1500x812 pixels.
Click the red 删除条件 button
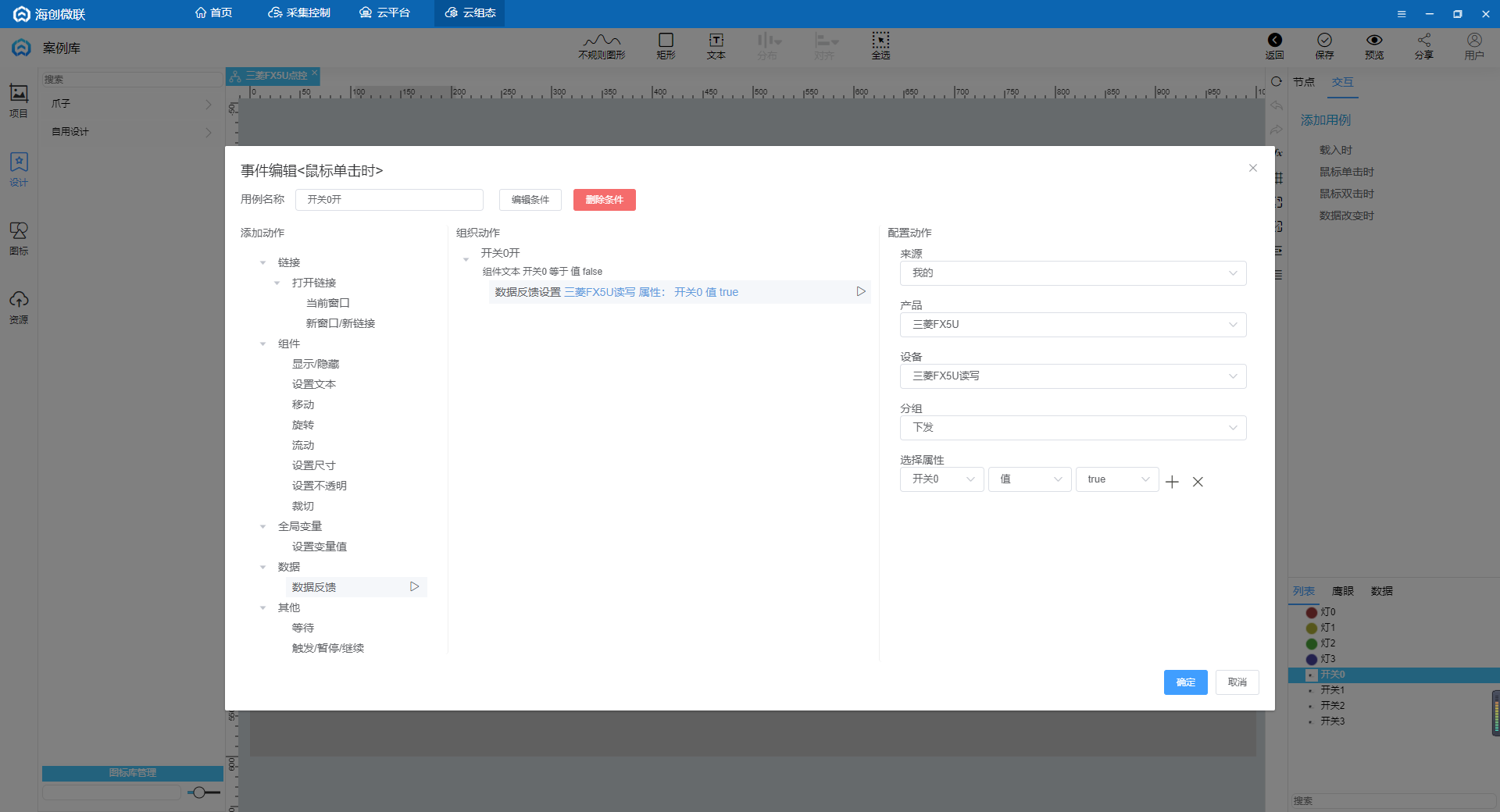coord(605,200)
